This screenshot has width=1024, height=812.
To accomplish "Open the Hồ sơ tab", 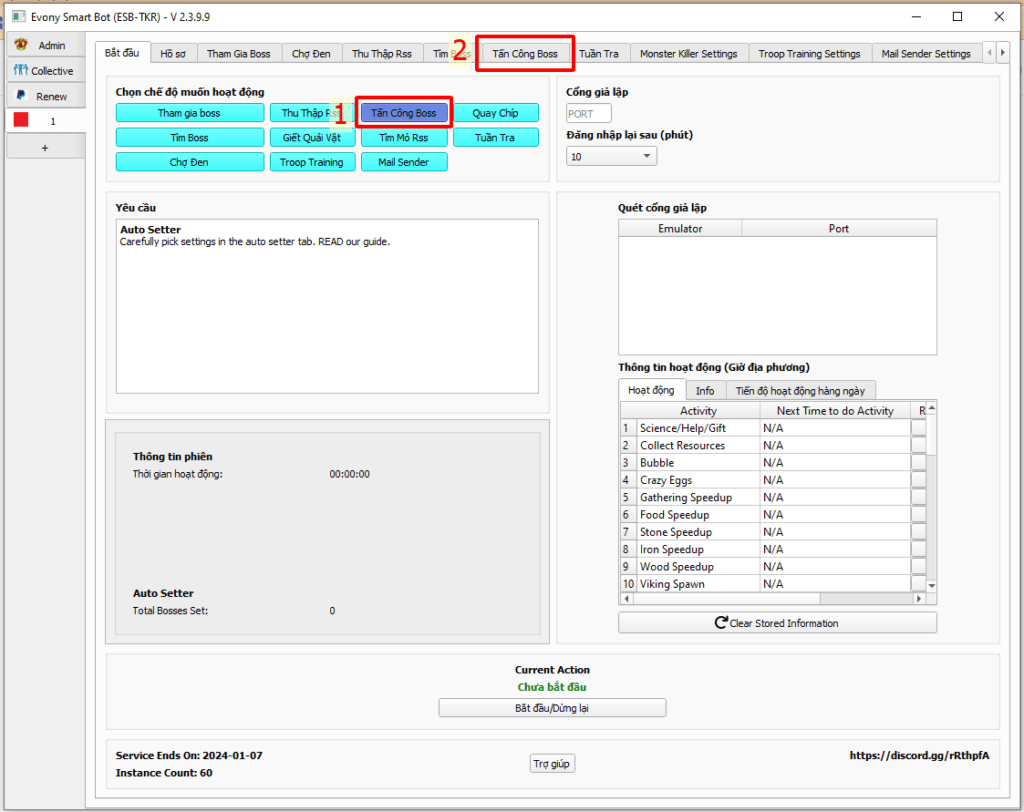I will [x=173, y=54].
